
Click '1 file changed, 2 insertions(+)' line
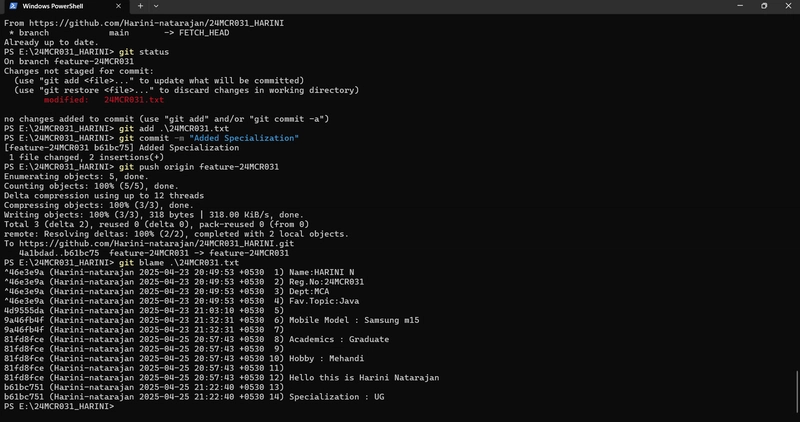tap(86, 157)
